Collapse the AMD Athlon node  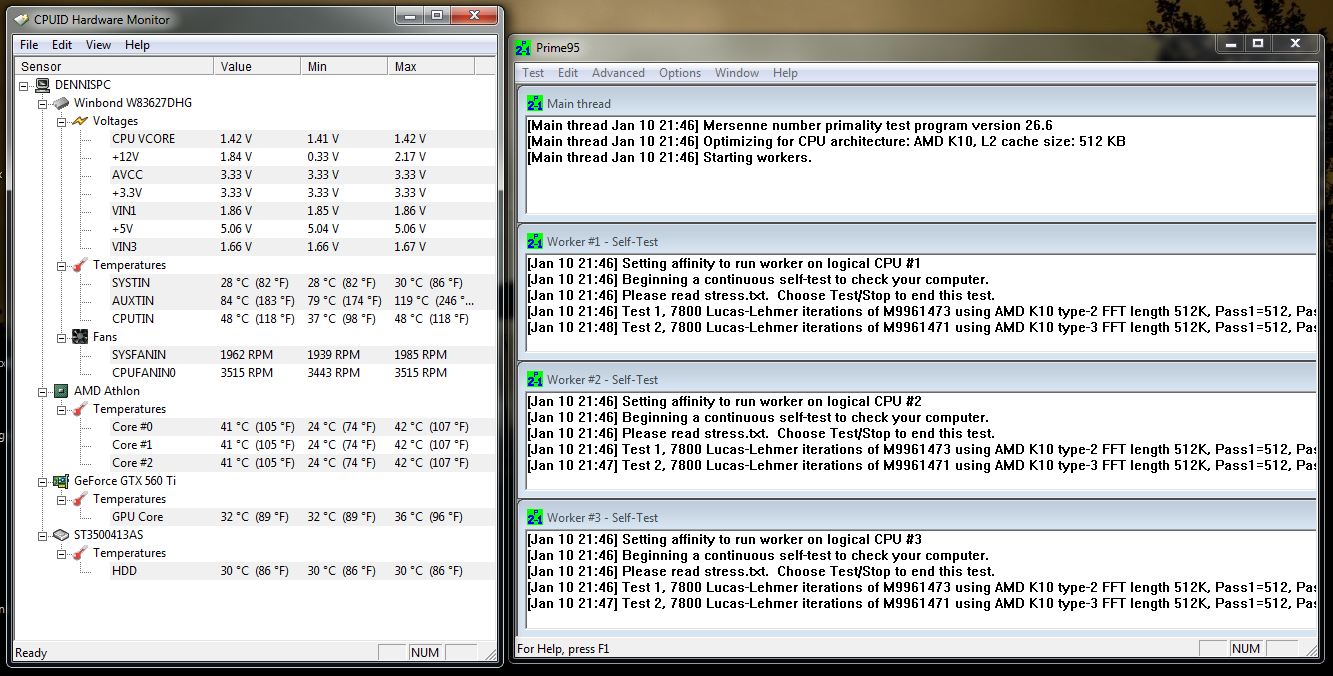point(43,391)
